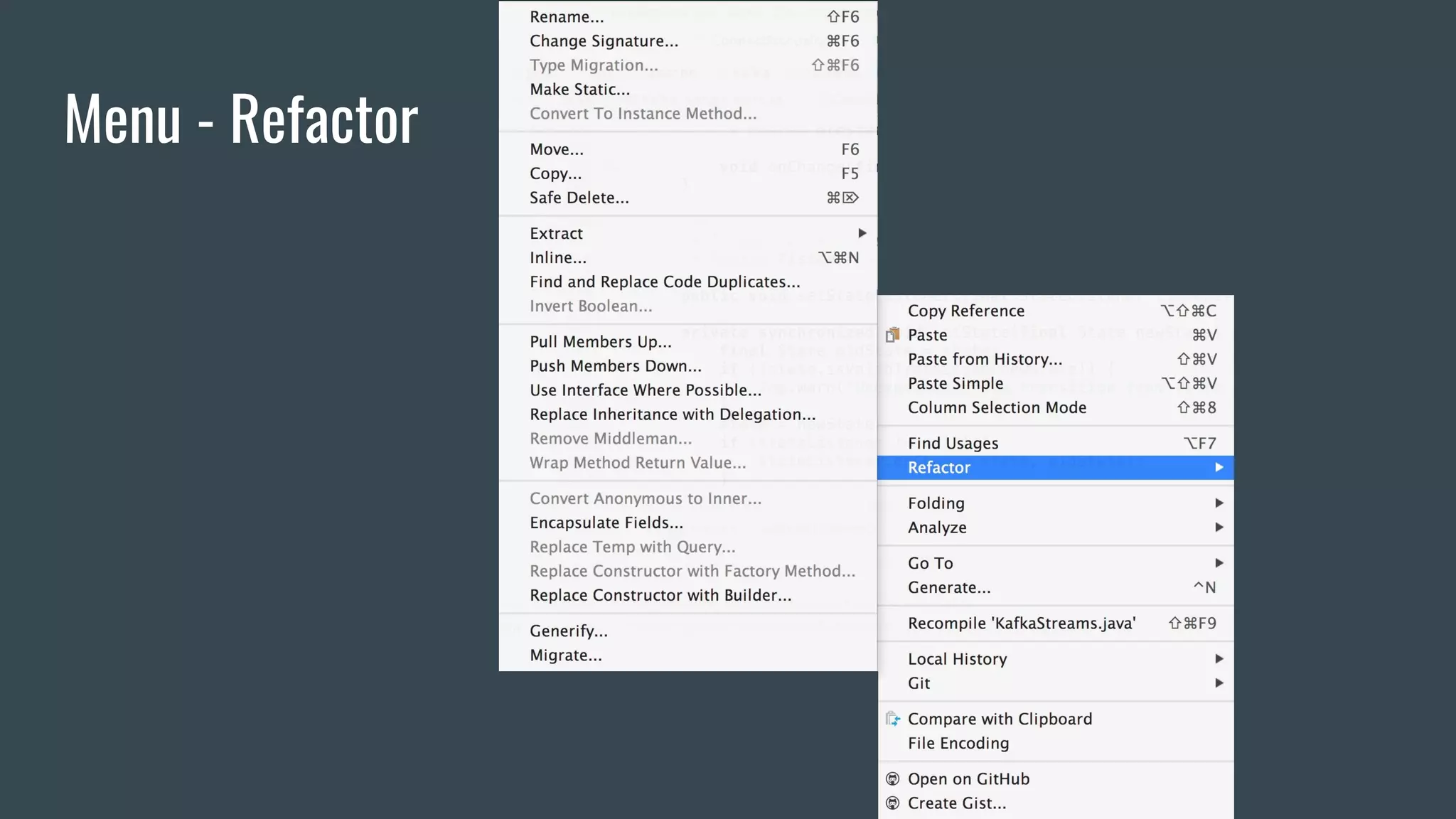Screen dimensions: 1456x819
Task: Click Convert Anonymous to Inner... entry
Action: pos(688,498)
